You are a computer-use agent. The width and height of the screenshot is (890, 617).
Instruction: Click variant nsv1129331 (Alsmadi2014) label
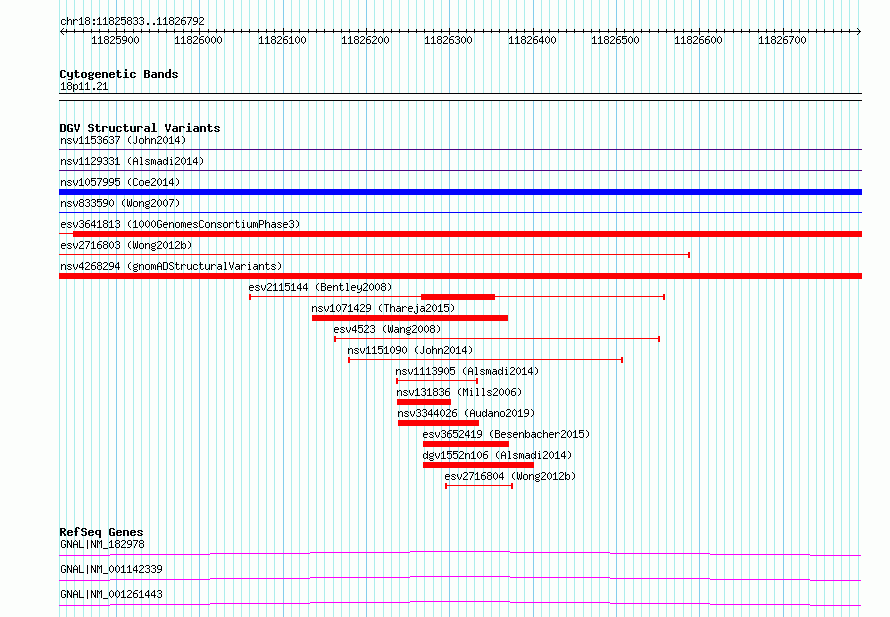point(132,161)
